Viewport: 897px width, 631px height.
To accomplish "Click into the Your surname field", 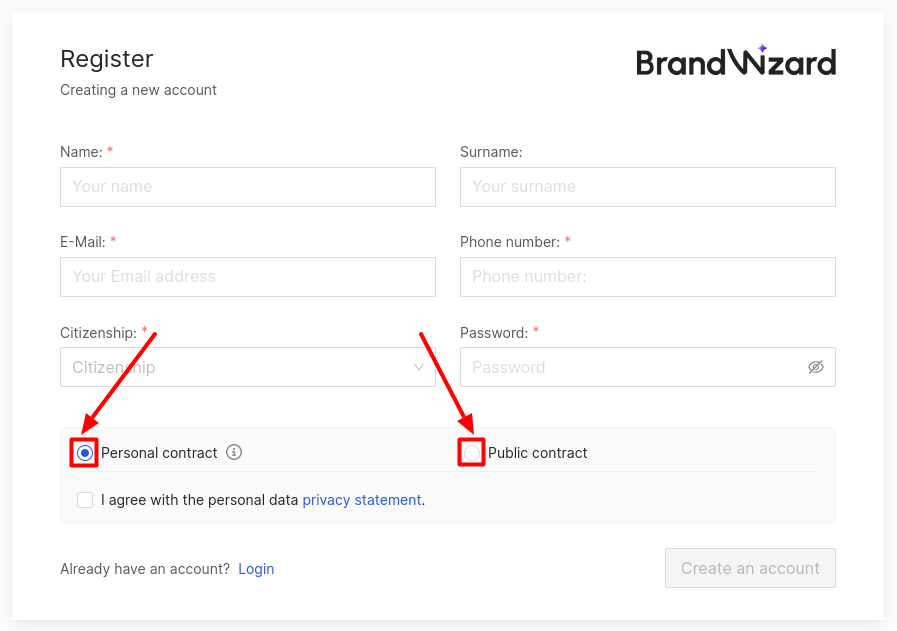I will point(648,187).
